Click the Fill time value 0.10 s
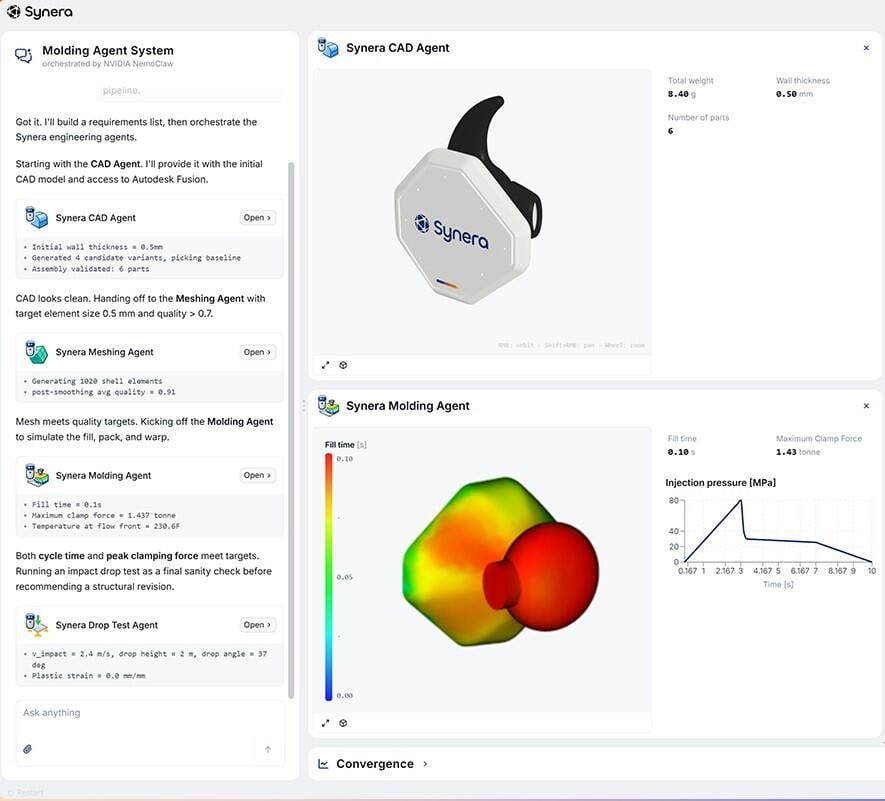885x801 pixels. coord(681,452)
